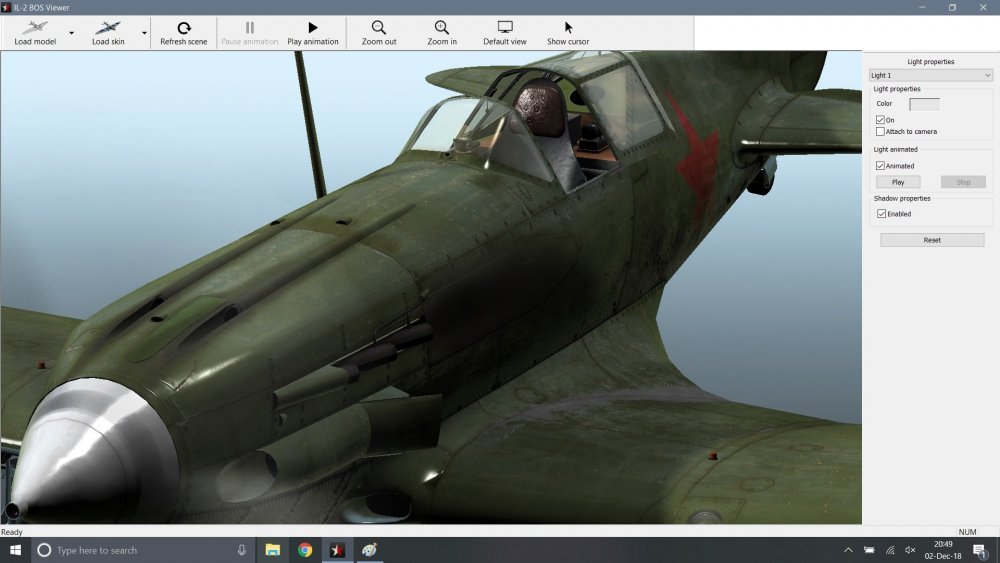This screenshot has height=563, width=1000.
Task: Click the Load model airplane icon
Action: [x=35, y=28]
